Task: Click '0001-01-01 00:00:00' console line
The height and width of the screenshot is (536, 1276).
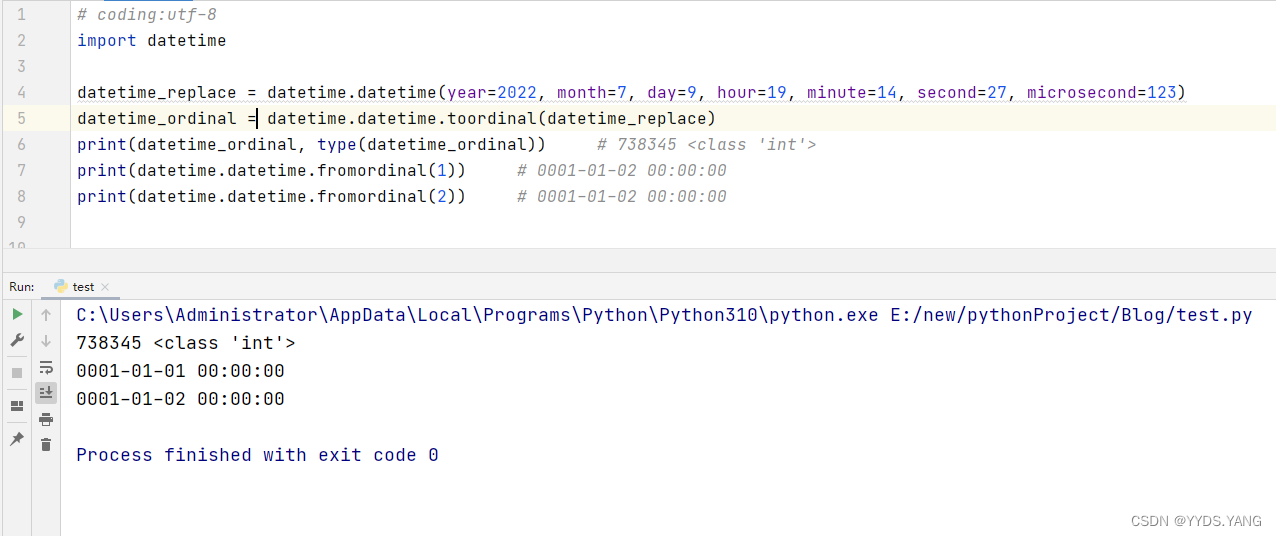Action: pos(181,371)
